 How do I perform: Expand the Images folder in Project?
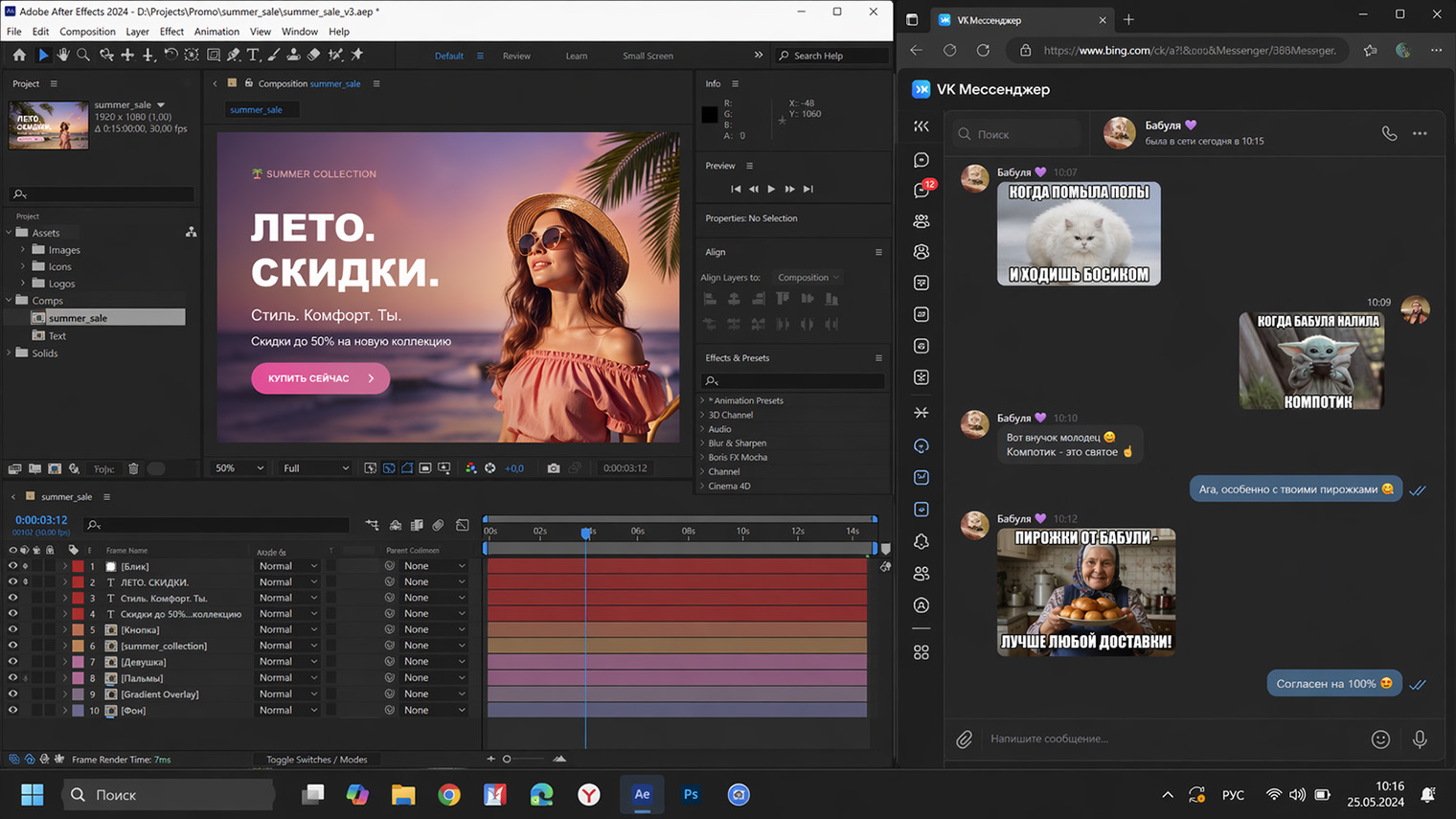pos(23,250)
